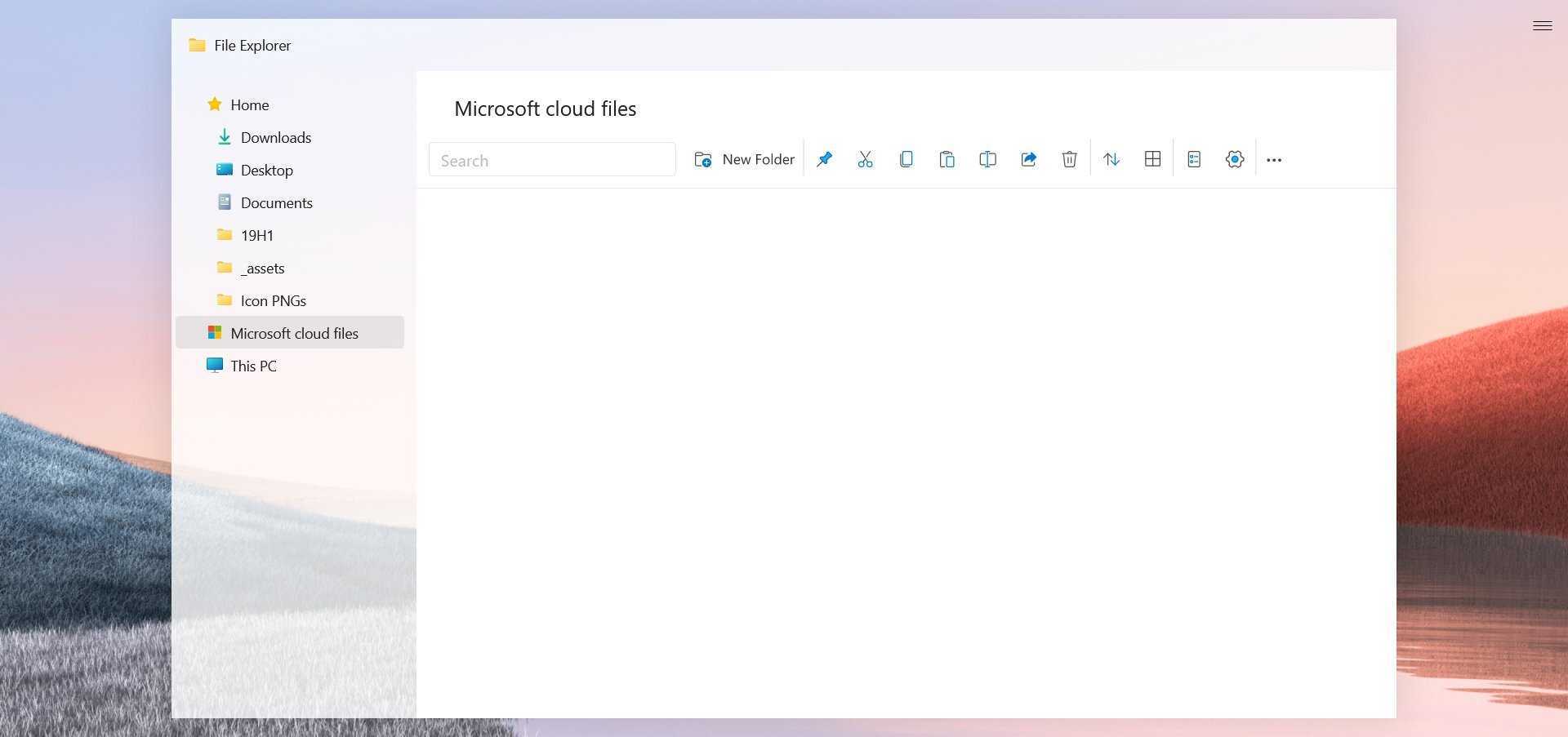
Task: Click the Cut scissors icon
Action: [865, 159]
